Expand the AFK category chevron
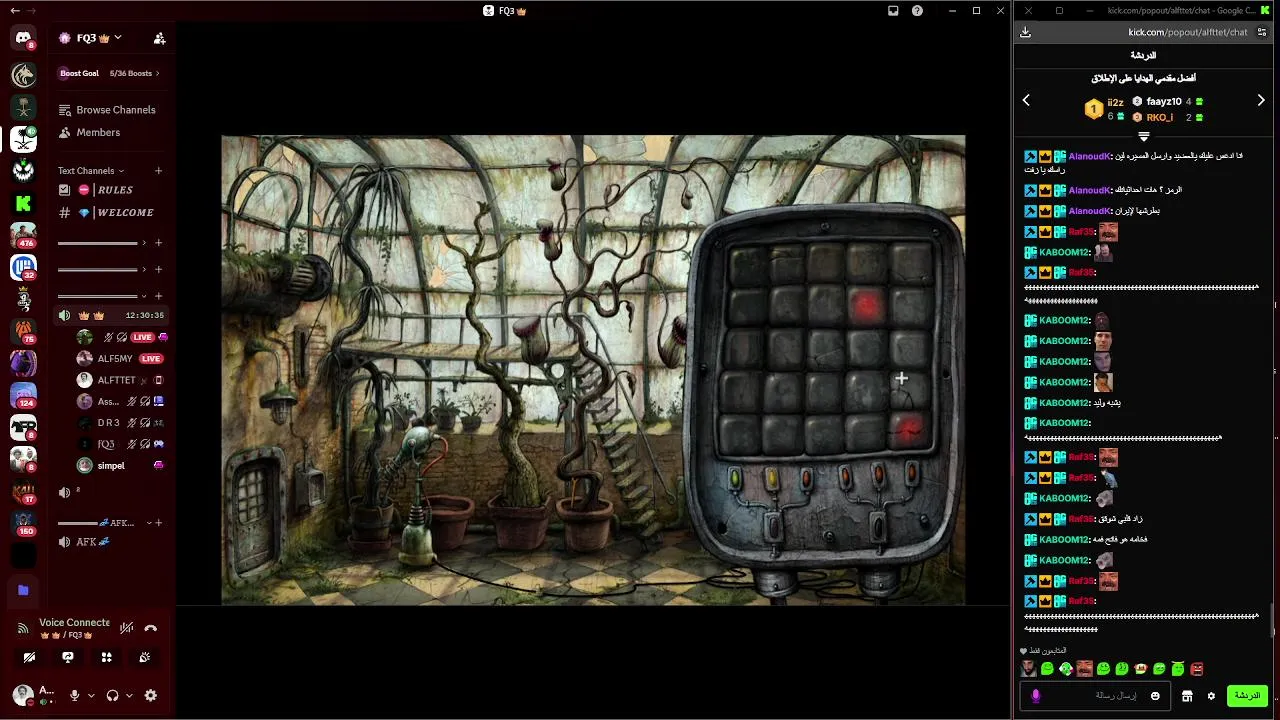 [x=149, y=523]
